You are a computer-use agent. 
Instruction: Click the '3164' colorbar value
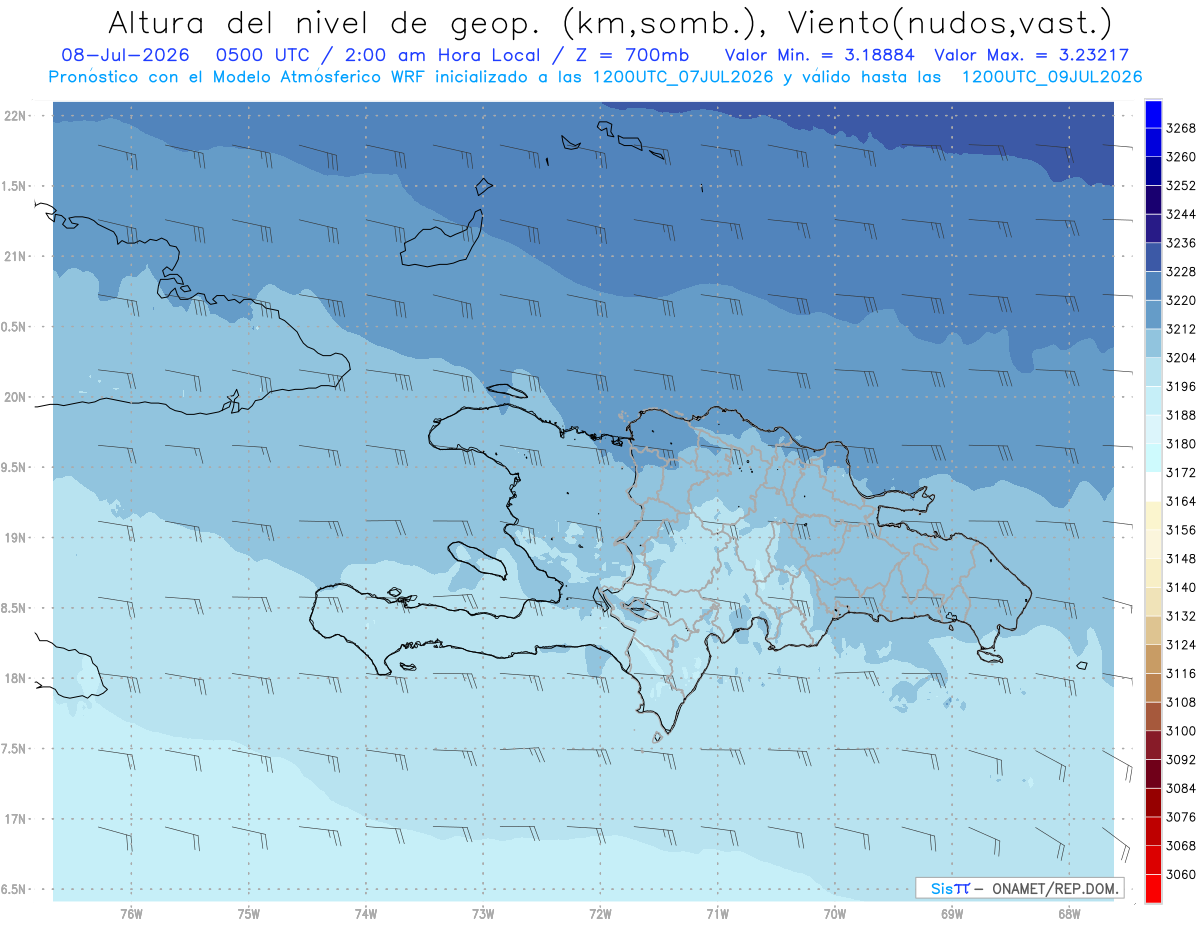point(1181,501)
